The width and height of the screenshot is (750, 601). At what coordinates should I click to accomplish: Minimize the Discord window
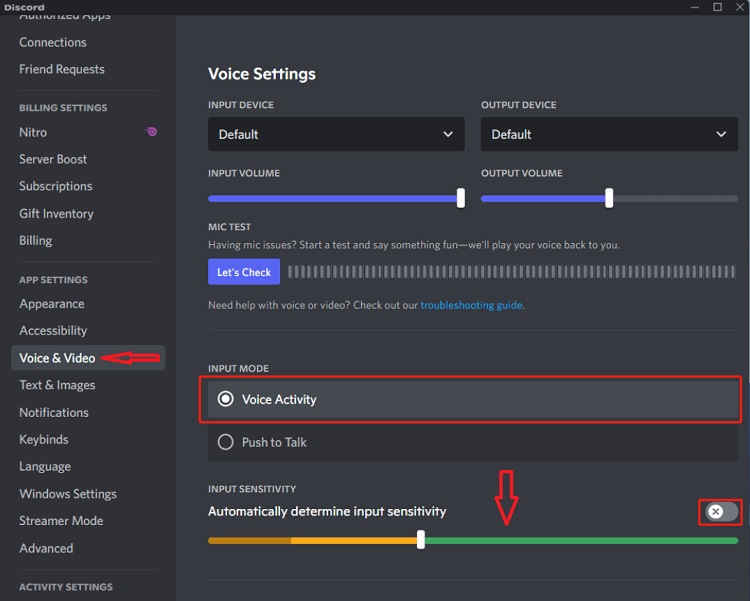tap(695, 7)
